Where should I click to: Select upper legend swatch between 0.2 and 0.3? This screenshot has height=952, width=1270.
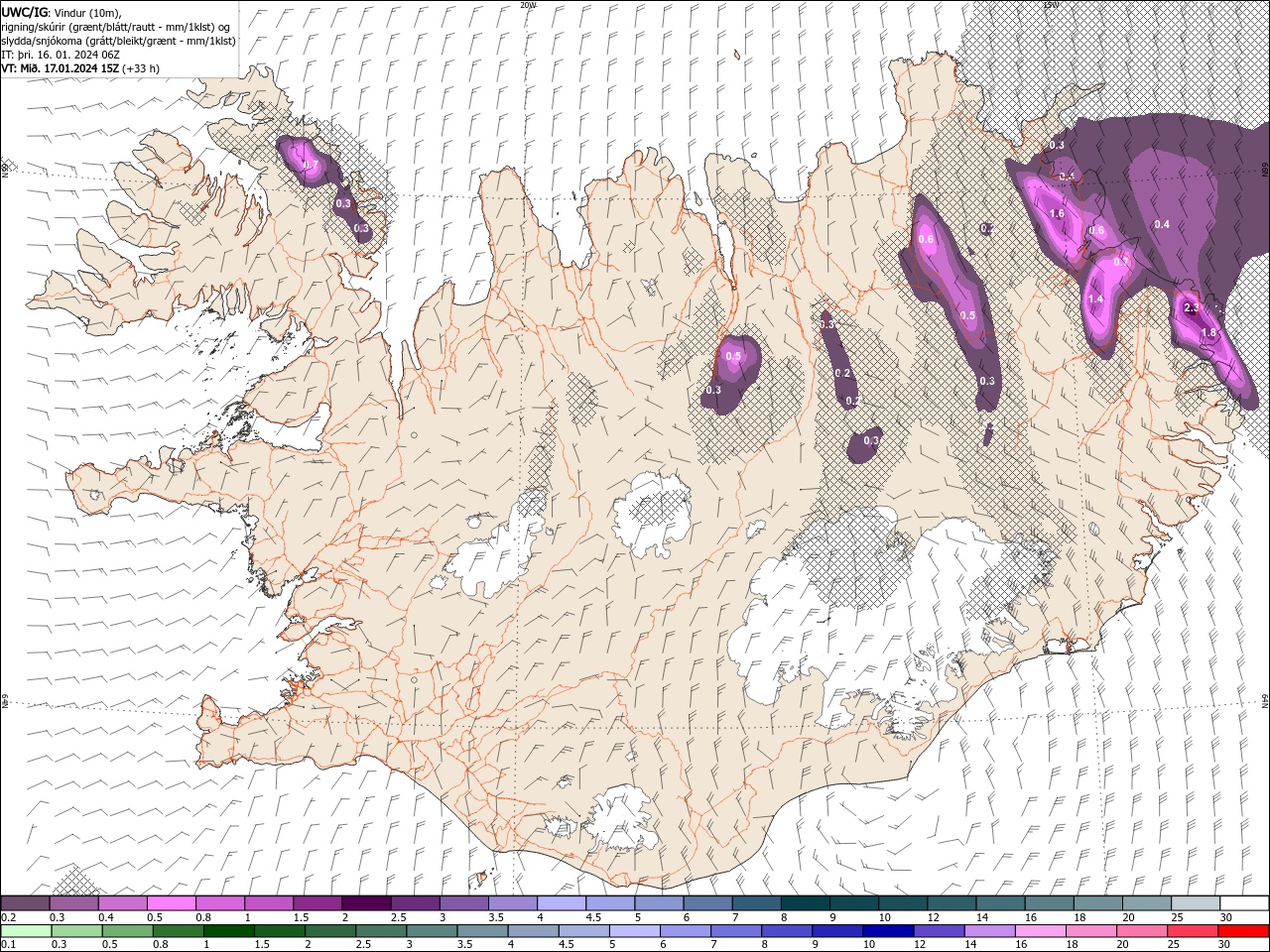click(x=25, y=903)
